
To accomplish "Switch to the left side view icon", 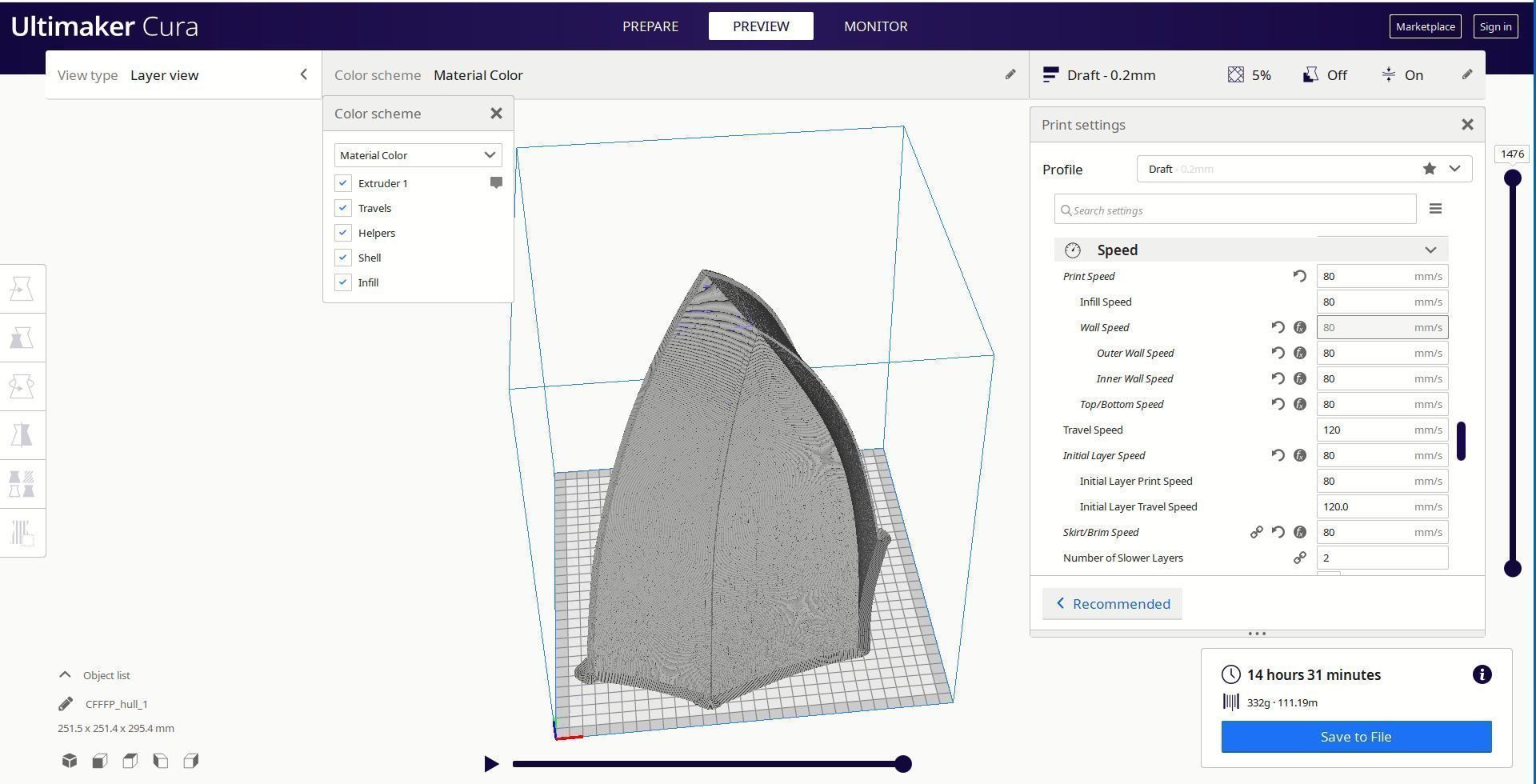I will [161, 761].
